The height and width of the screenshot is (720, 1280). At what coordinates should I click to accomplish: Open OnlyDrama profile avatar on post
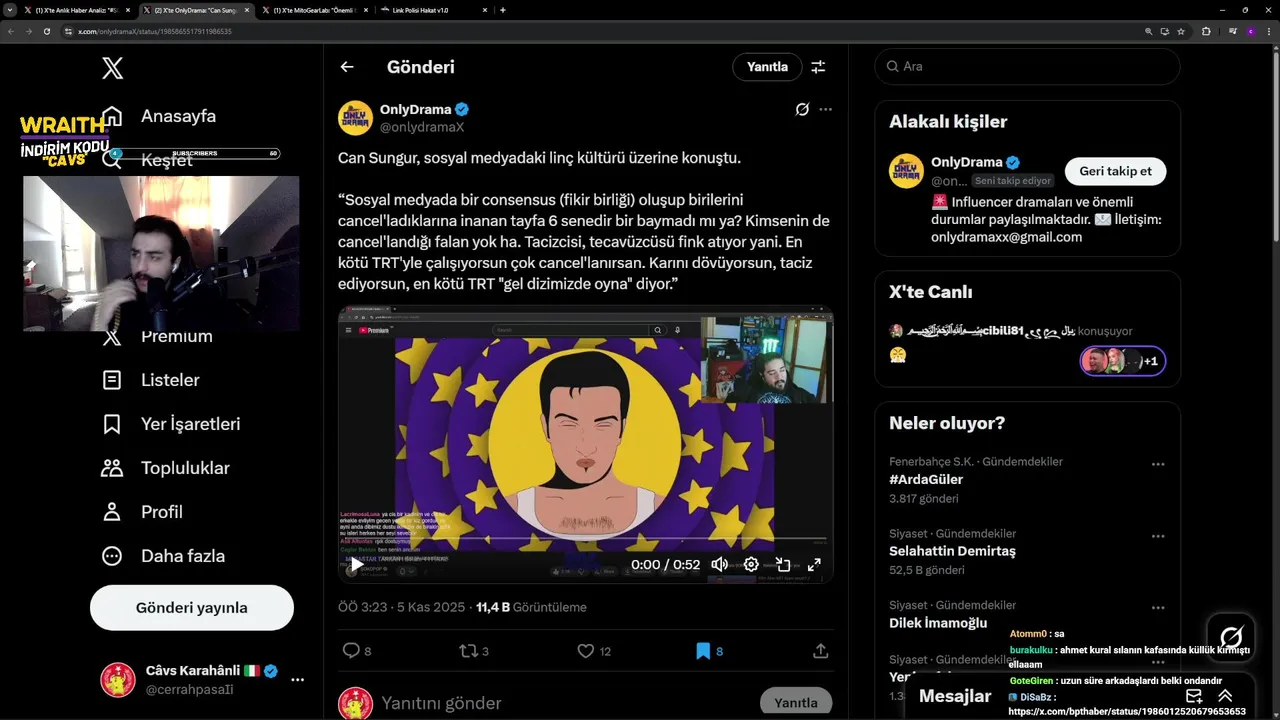(x=355, y=118)
